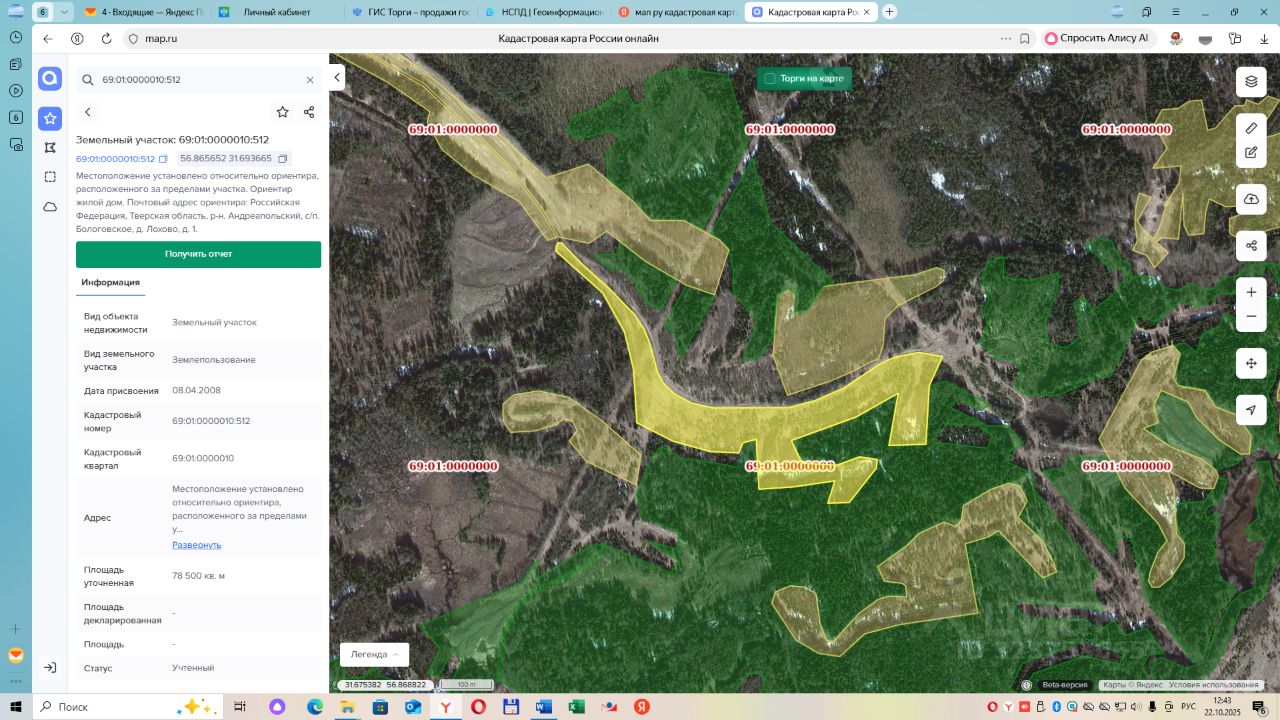This screenshot has width=1280, height=720.
Task: Click the 'Учтенный' status value
Action: (x=193, y=668)
